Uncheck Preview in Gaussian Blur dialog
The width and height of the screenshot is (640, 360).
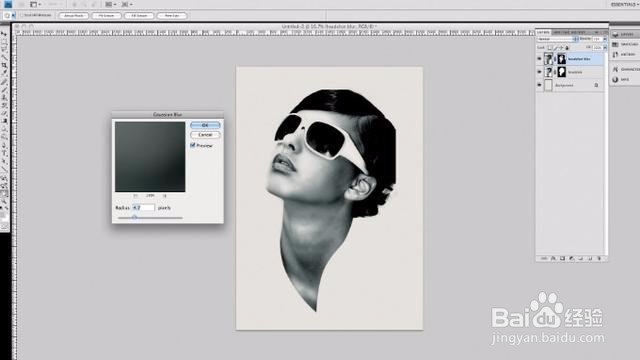tap(193, 145)
